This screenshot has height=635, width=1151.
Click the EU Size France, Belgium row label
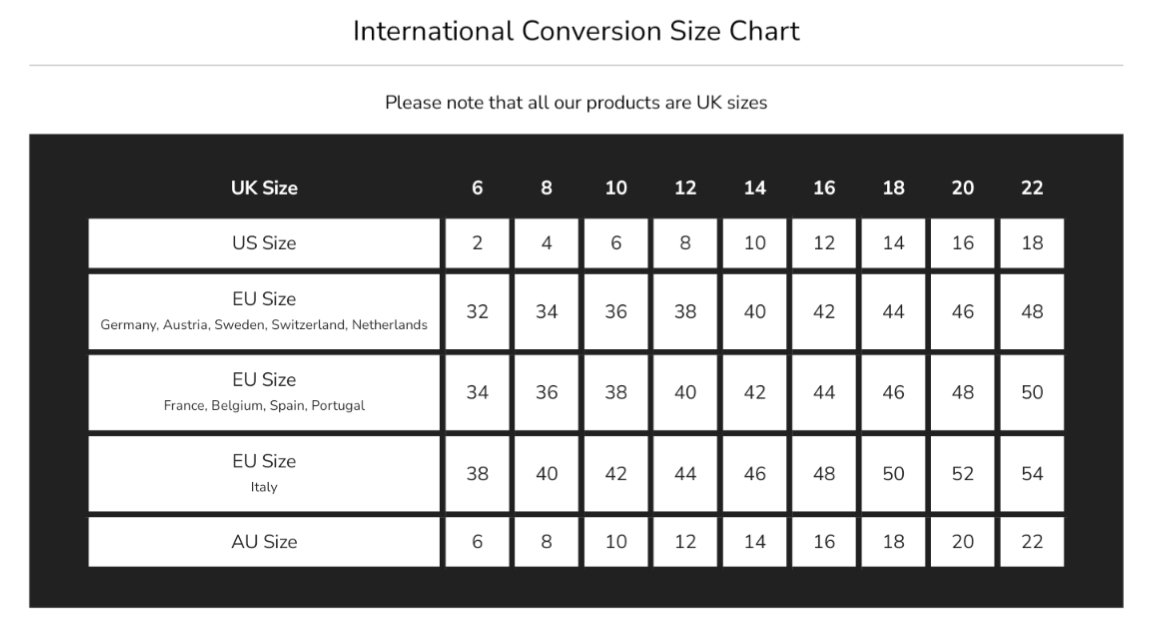pos(264,392)
